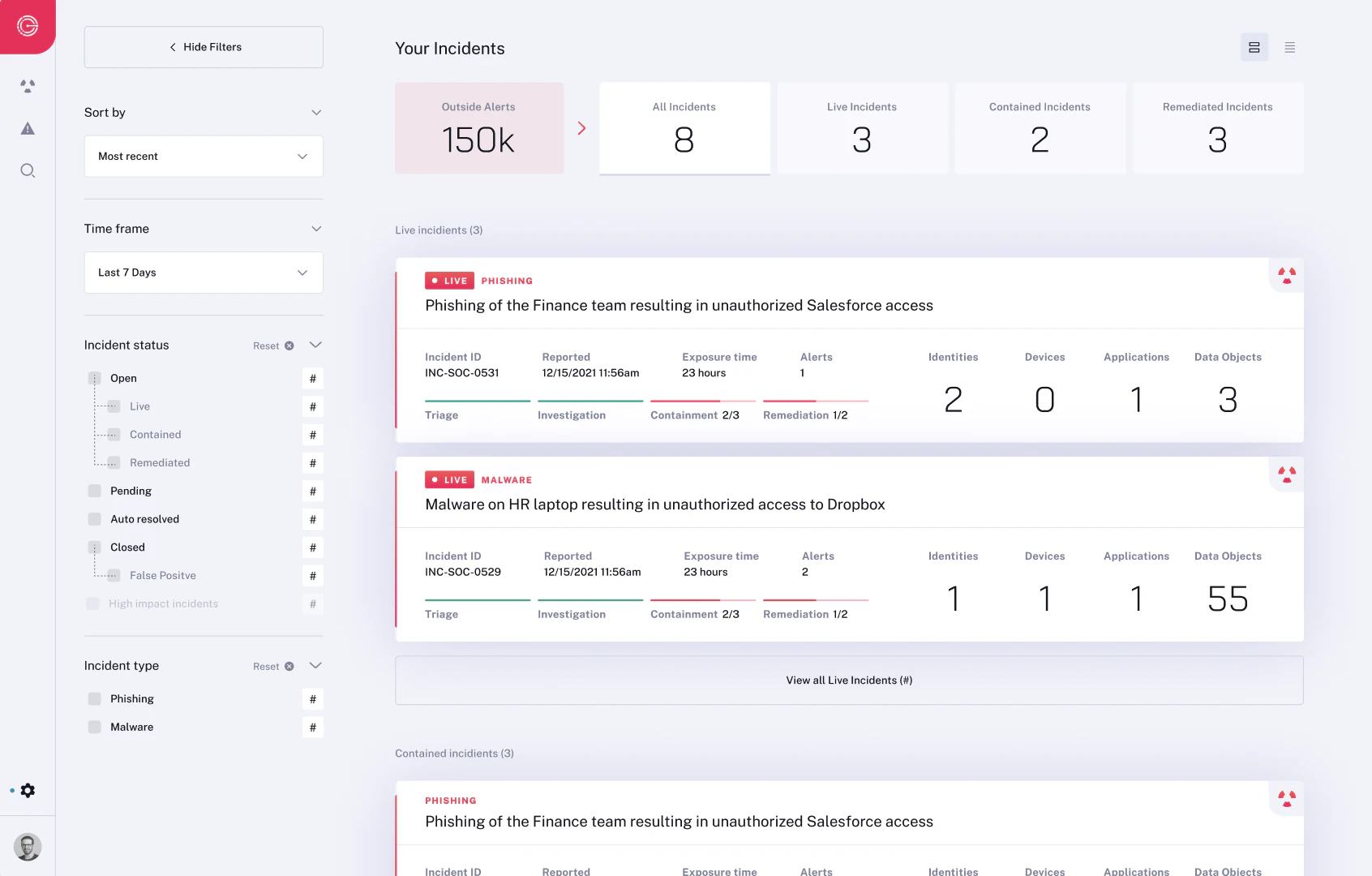The image size is (1372, 876).
Task: Click View all Live Incidents button
Action: 848,681
